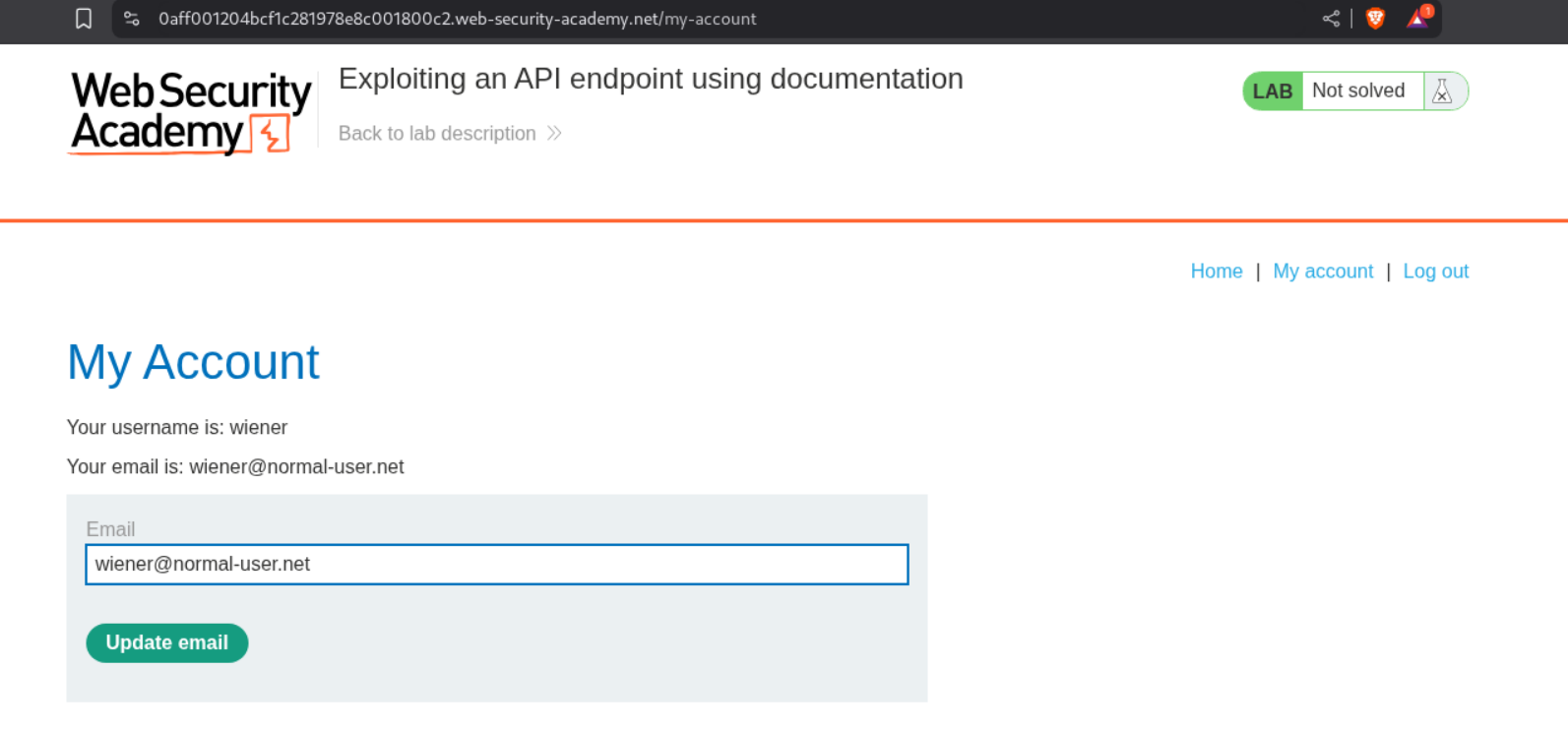Go to the Home page link
The width and height of the screenshot is (1568, 730).
tap(1216, 272)
